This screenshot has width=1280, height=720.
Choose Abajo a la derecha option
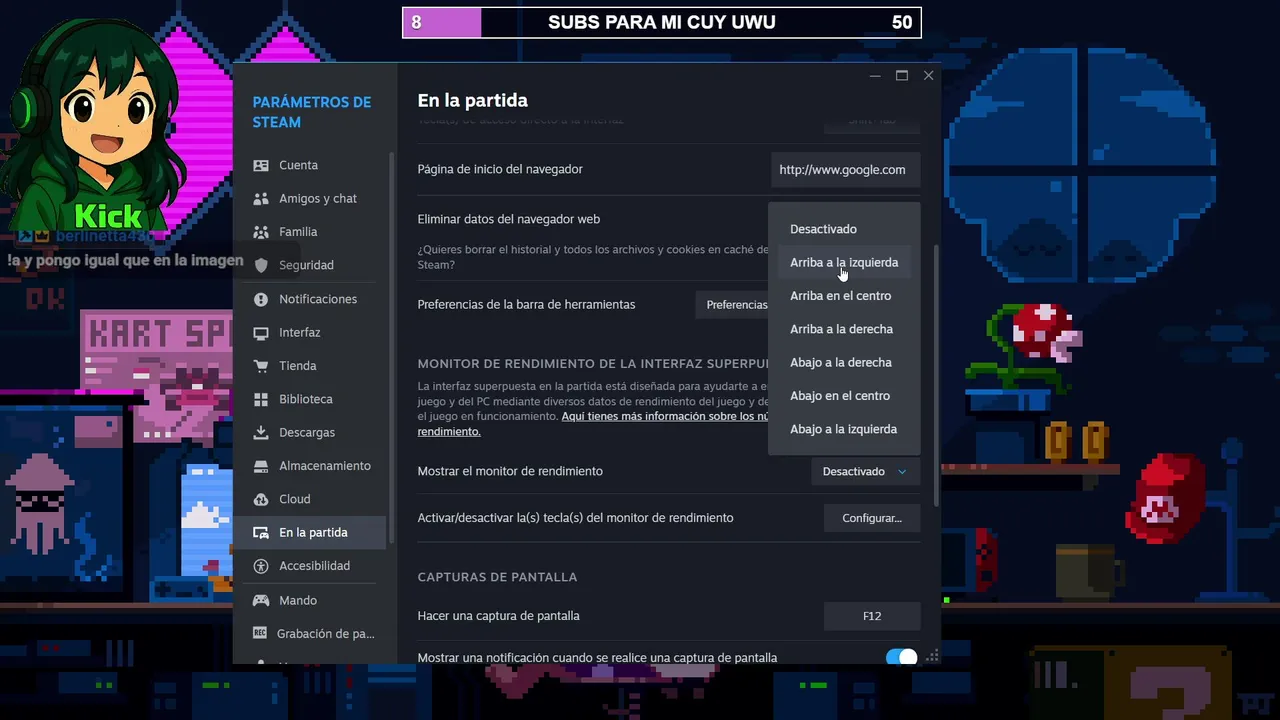pos(843,362)
